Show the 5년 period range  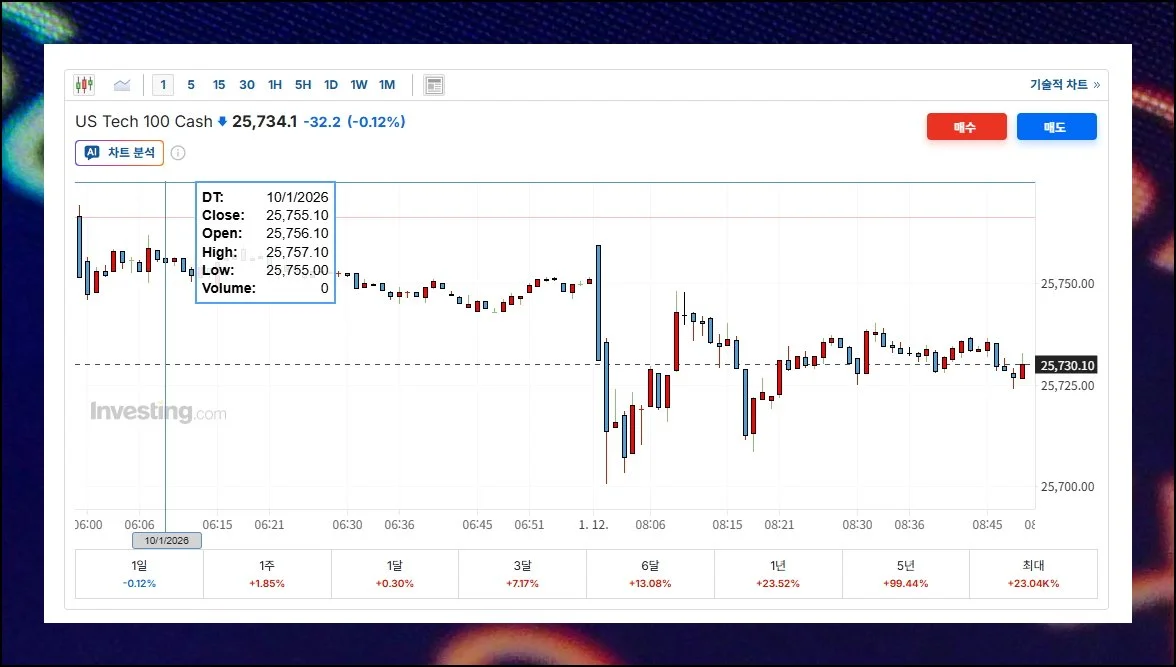(x=906, y=573)
